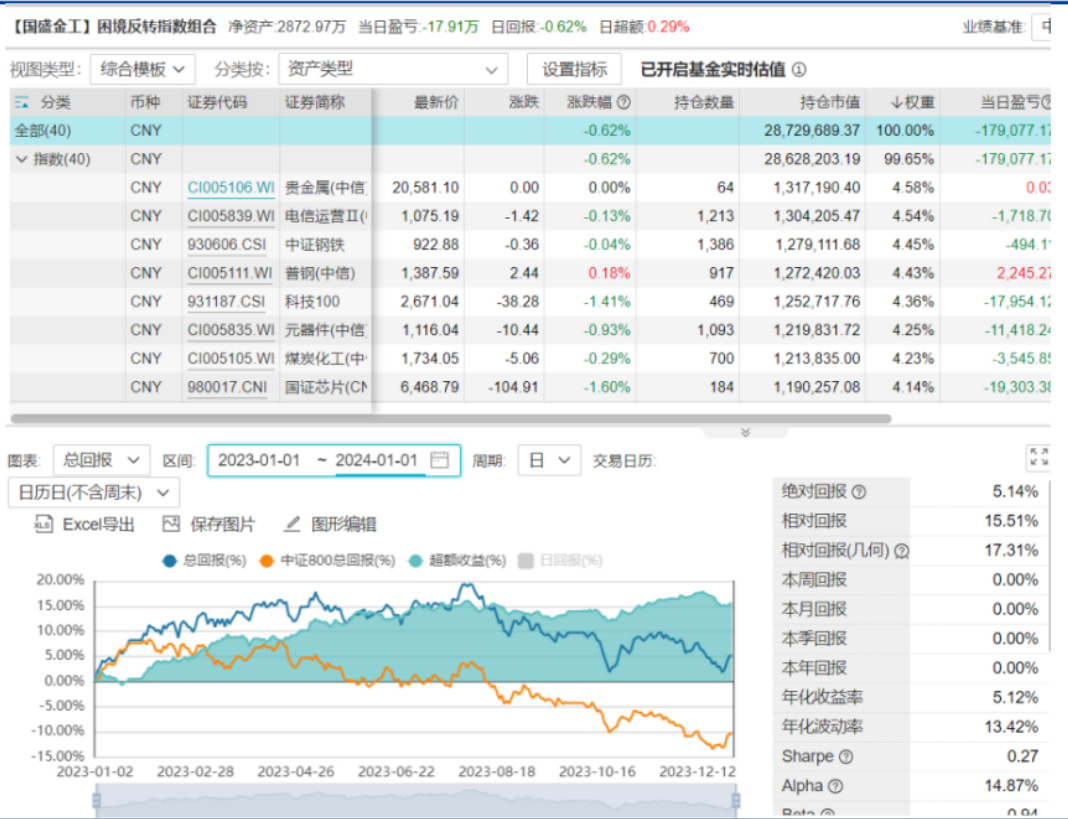Click the fullscreen expand icon above stats

click(x=1038, y=458)
